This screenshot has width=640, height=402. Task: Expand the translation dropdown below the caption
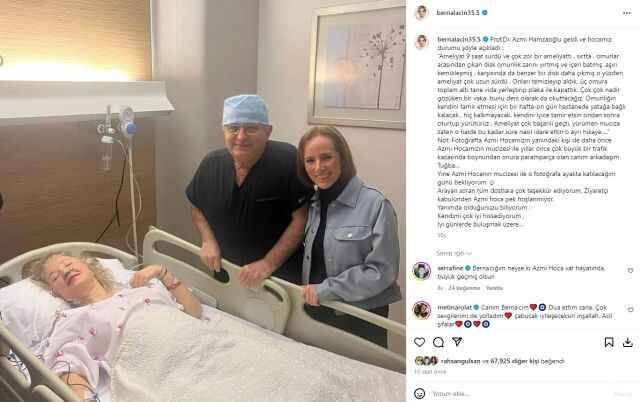[453, 253]
